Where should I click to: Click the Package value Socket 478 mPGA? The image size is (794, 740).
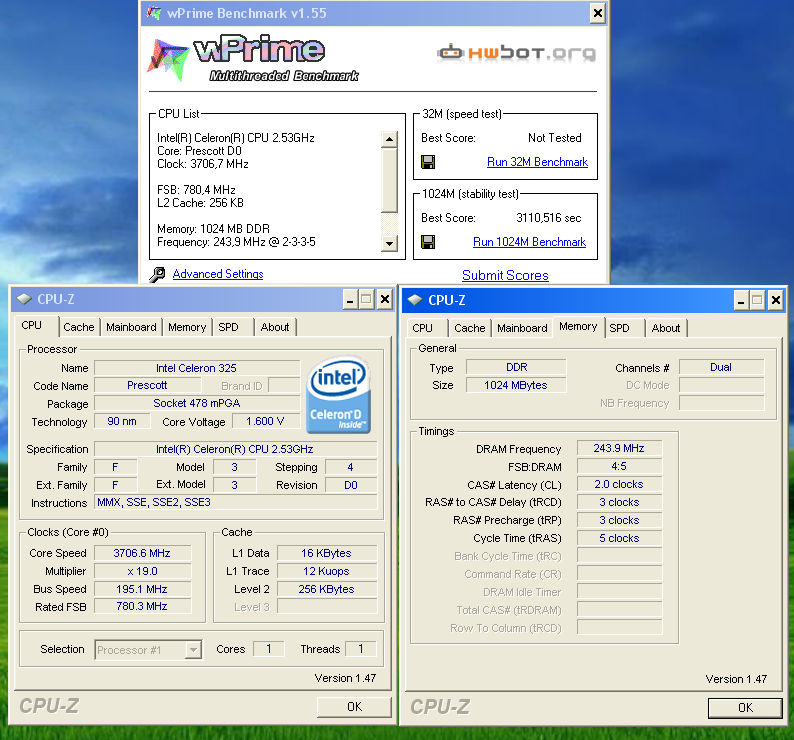pos(197,403)
